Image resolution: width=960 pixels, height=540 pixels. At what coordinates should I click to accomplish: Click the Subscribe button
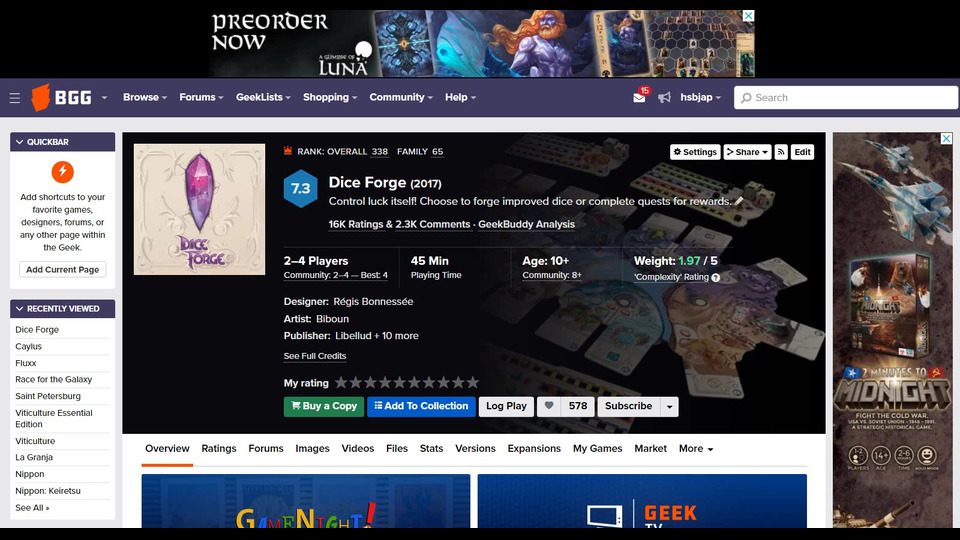[629, 407]
